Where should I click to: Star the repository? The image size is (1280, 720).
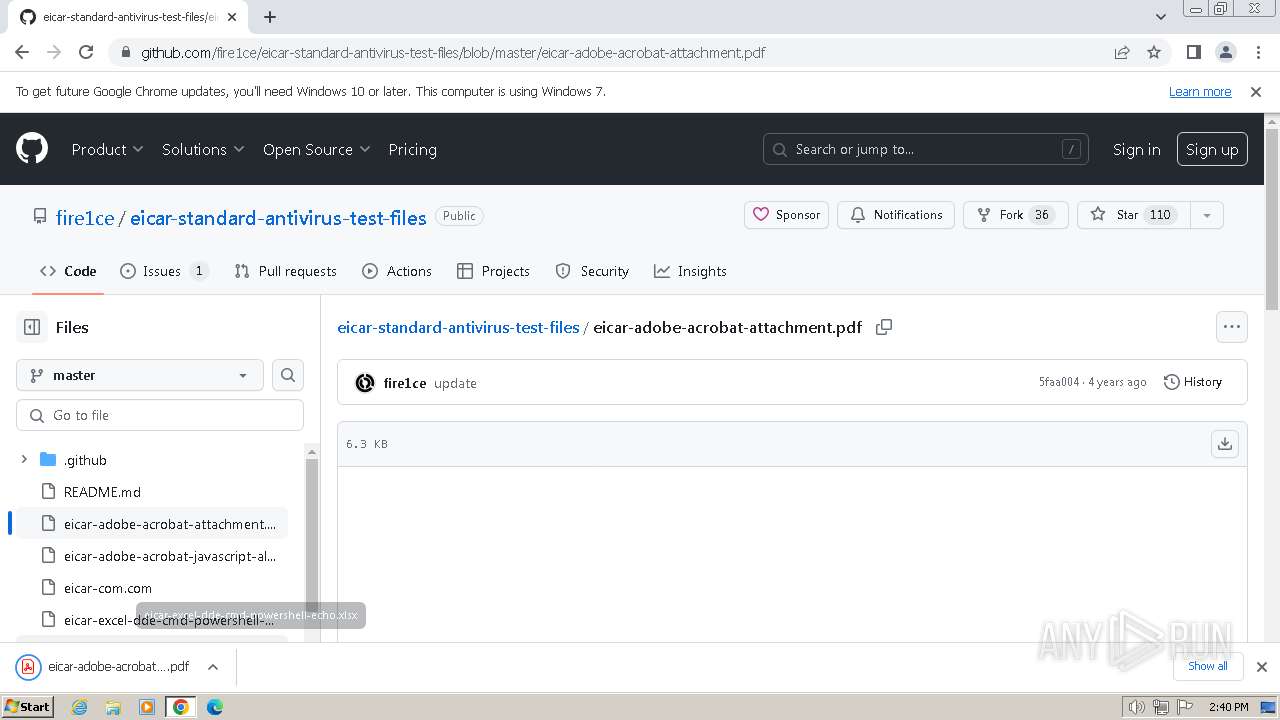coord(1134,215)
